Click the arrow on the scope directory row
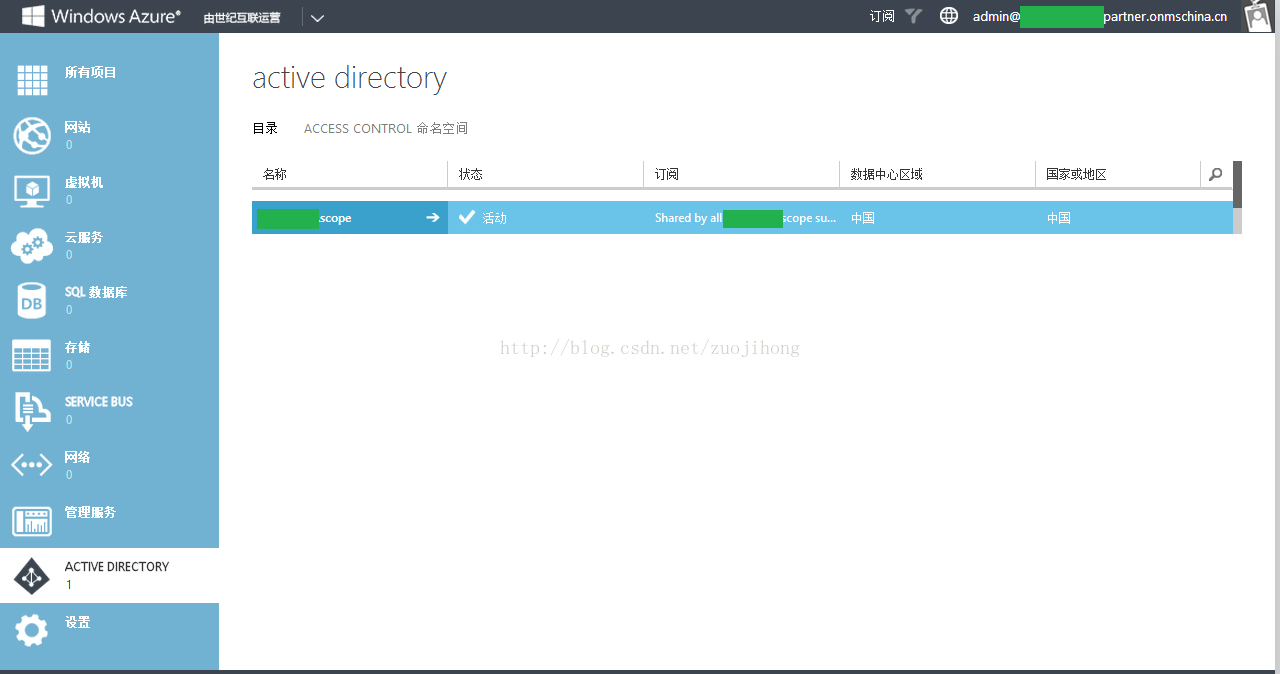Viewport: 1280px width, 674px height. pos(432,217)
